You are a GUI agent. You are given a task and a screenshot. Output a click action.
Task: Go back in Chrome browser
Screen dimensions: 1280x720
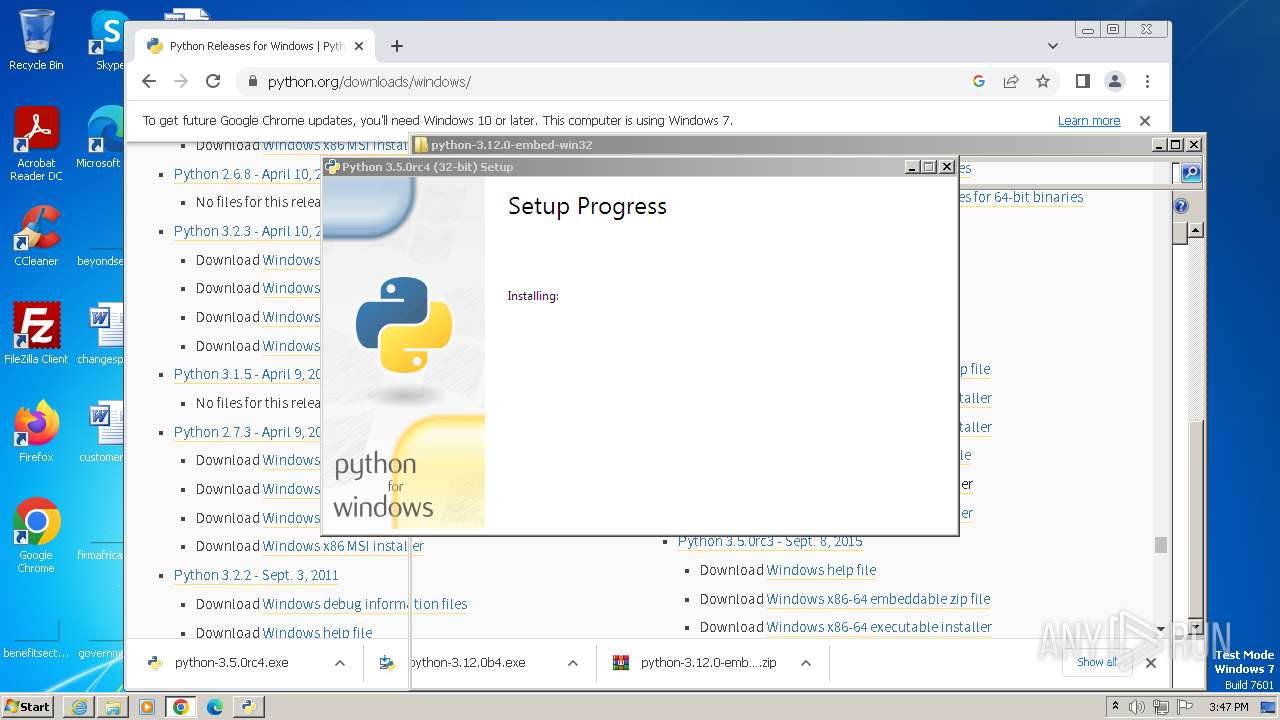coord(149,81)
